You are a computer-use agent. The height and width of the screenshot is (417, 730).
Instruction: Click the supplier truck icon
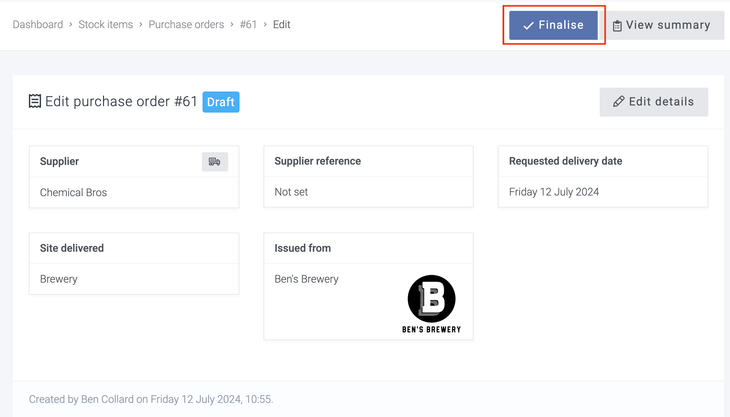pyautogui.click(x=214, y=161)
